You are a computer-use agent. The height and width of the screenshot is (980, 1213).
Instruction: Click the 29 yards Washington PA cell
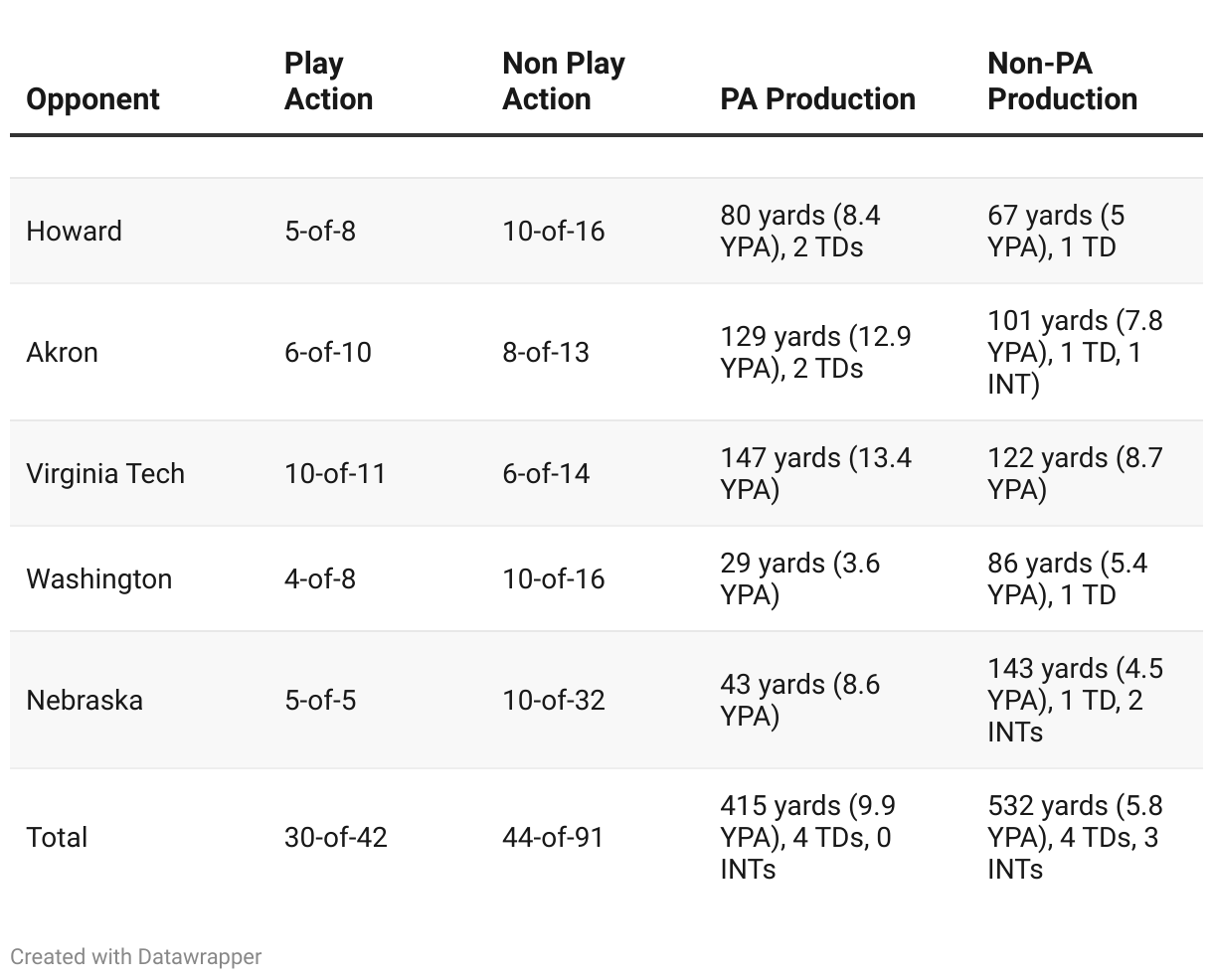(799, 579)
